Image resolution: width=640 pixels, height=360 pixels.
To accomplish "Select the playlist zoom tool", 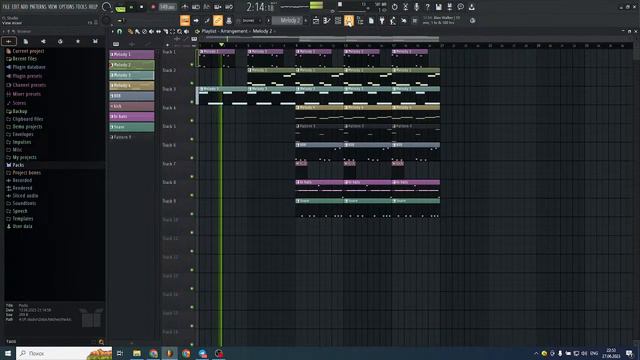I will click(180, 31).
